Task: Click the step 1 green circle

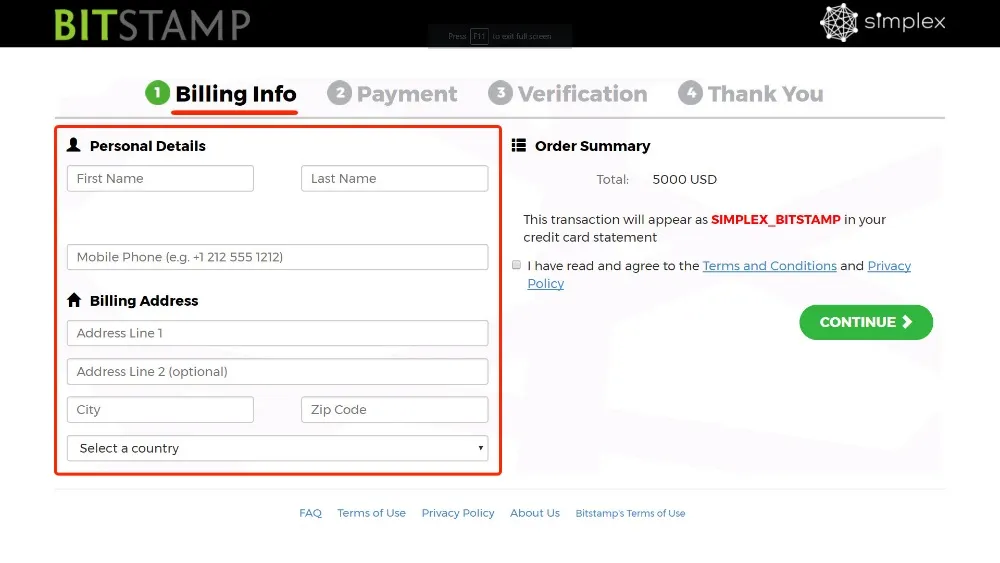Action: [x=158, y=93]
